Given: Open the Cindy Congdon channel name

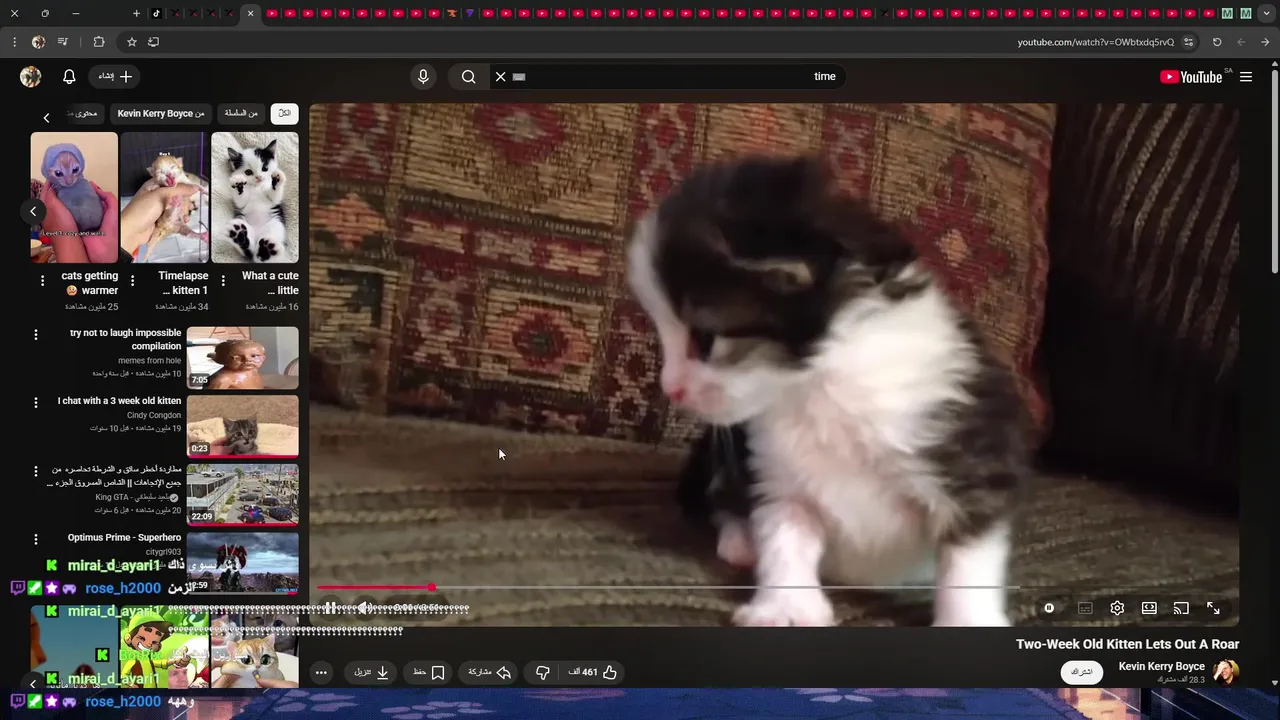Looking at the screenshot, I should coord(154,415).
